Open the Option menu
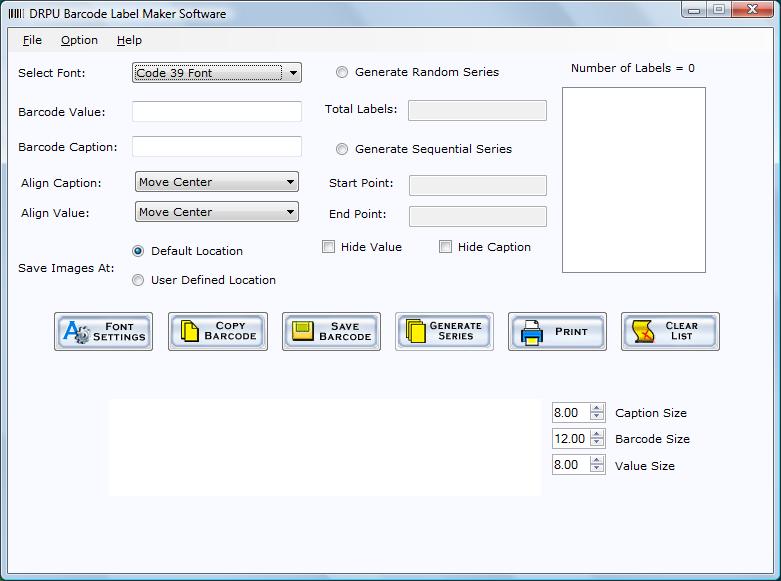Screen dimensions: 781x581 [x=79, y=40]
